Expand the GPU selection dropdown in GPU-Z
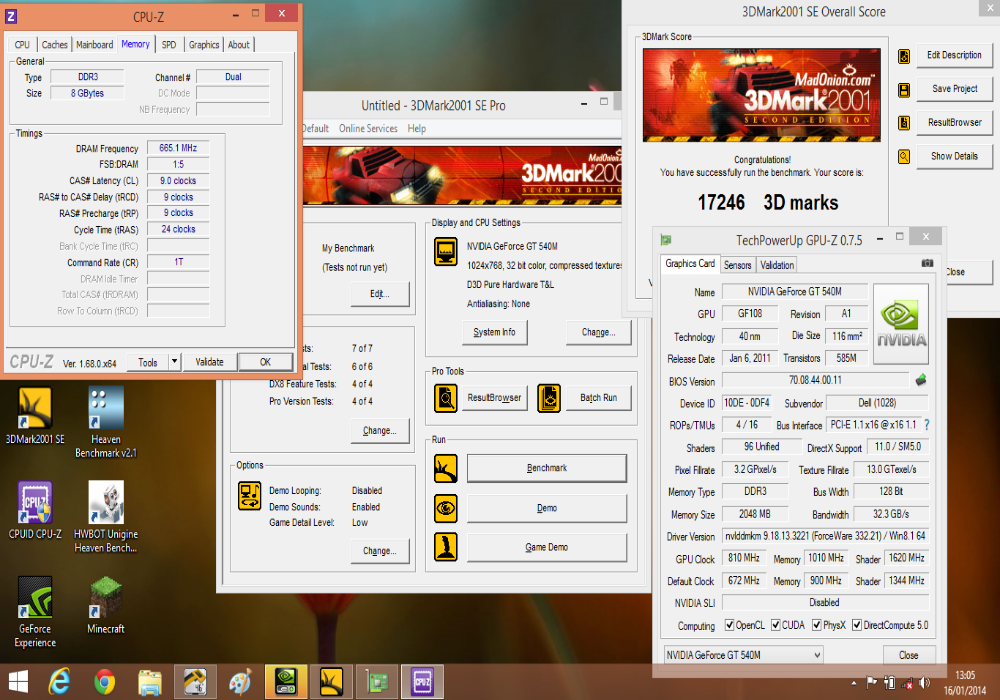 click(817, 655)
